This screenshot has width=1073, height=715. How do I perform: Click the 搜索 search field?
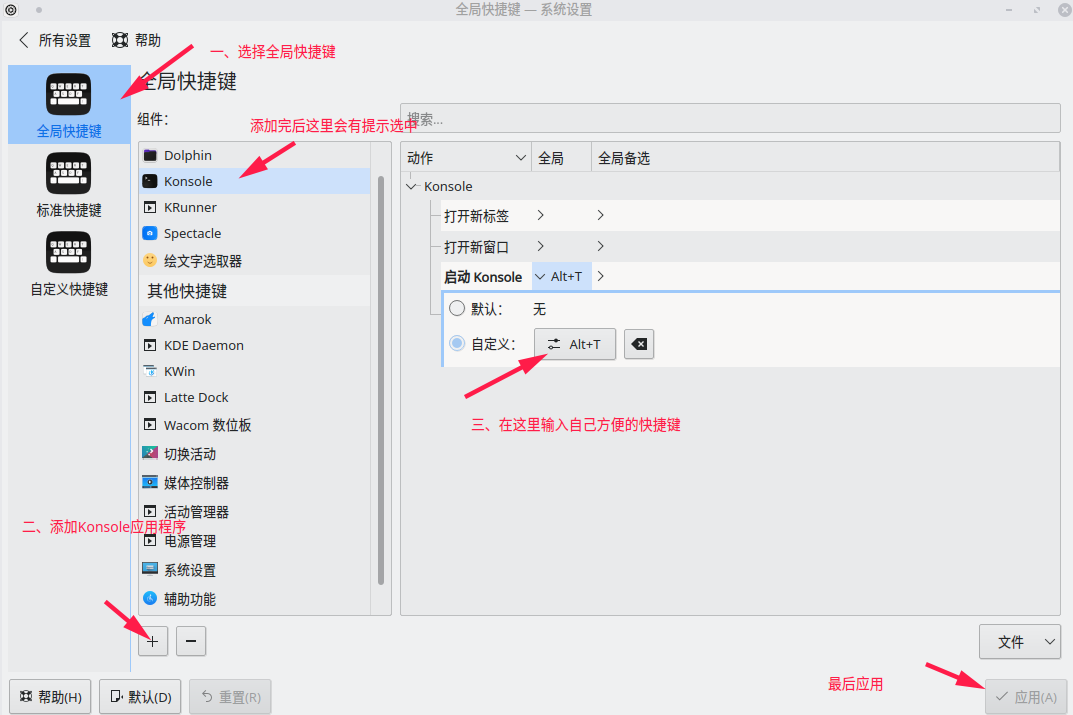730,118
